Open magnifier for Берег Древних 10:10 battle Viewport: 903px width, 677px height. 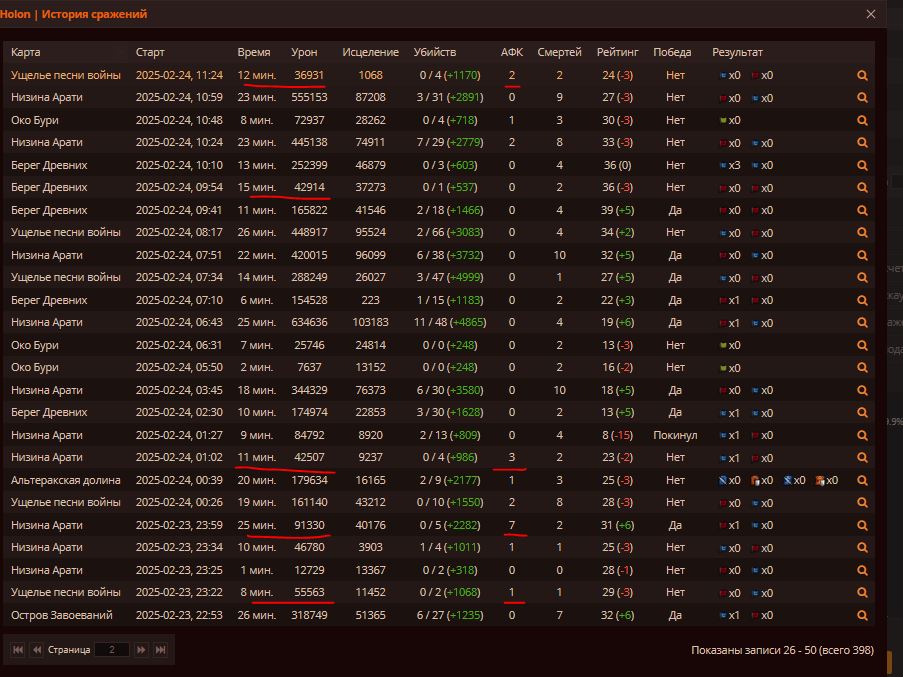pyautogui.click(x=862, y=165)
